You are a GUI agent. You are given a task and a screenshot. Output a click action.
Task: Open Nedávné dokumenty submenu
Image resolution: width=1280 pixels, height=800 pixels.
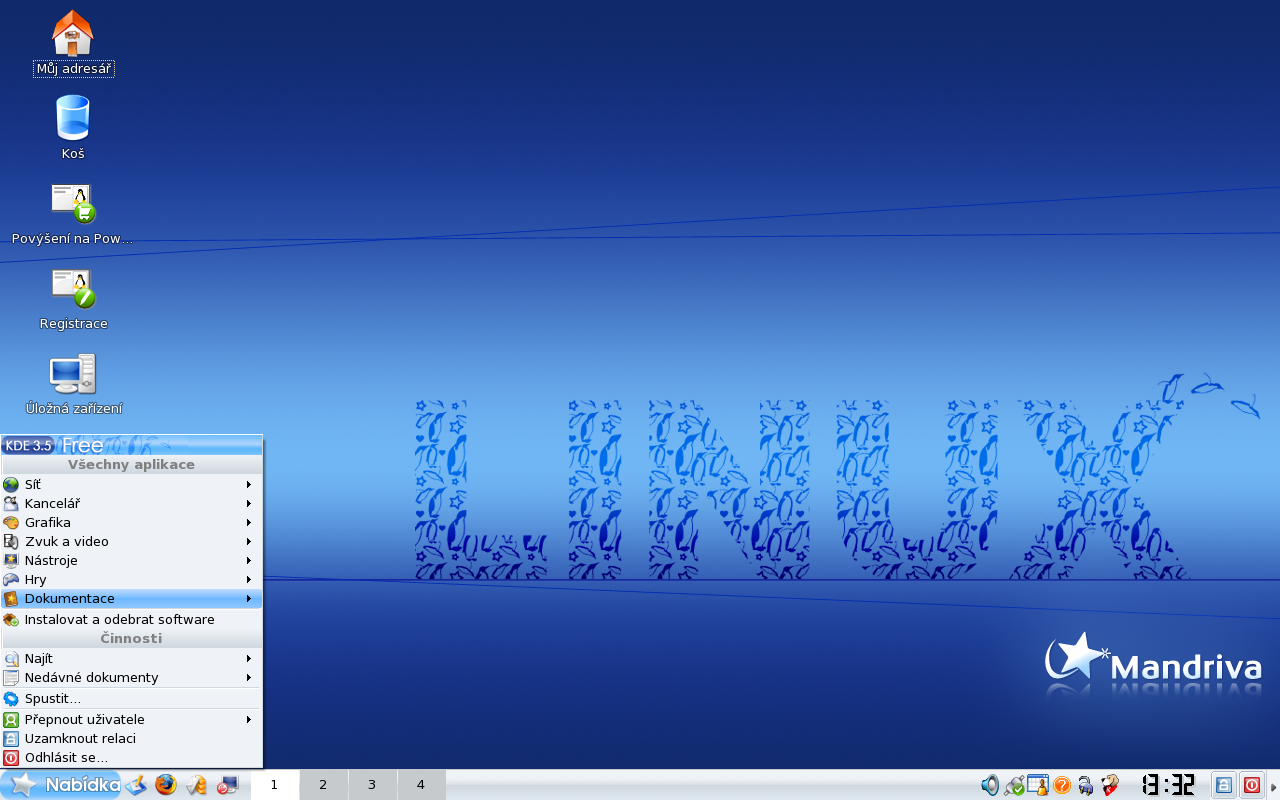pos(131,677)
